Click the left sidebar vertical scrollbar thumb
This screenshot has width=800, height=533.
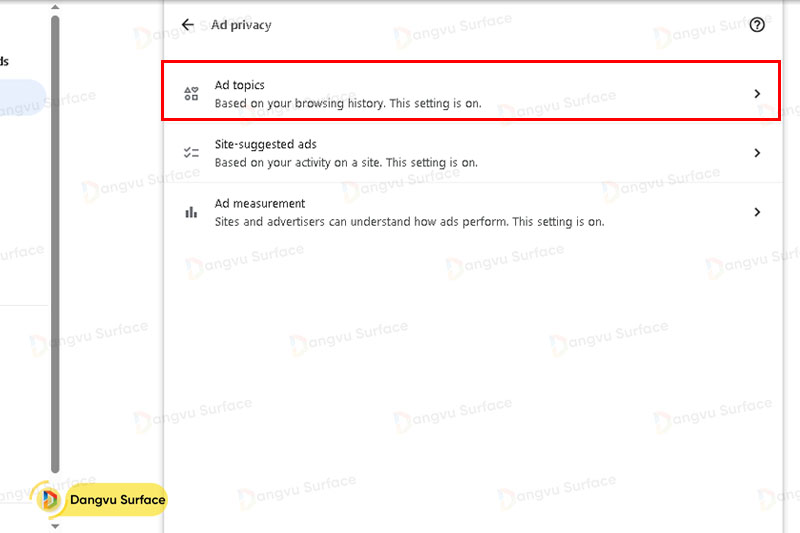[x=55, y=240]
